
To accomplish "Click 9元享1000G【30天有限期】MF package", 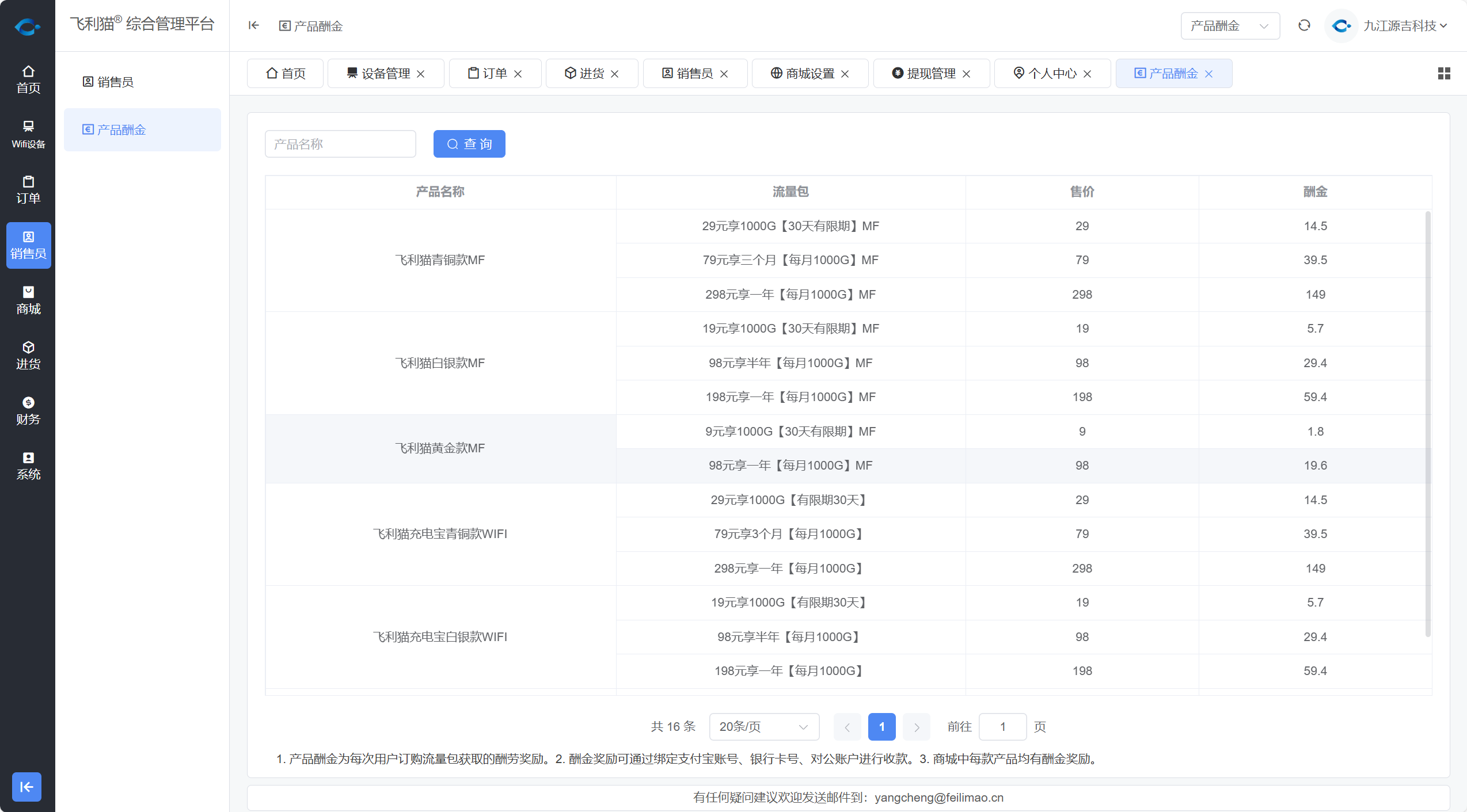I will tap(790, 432).
